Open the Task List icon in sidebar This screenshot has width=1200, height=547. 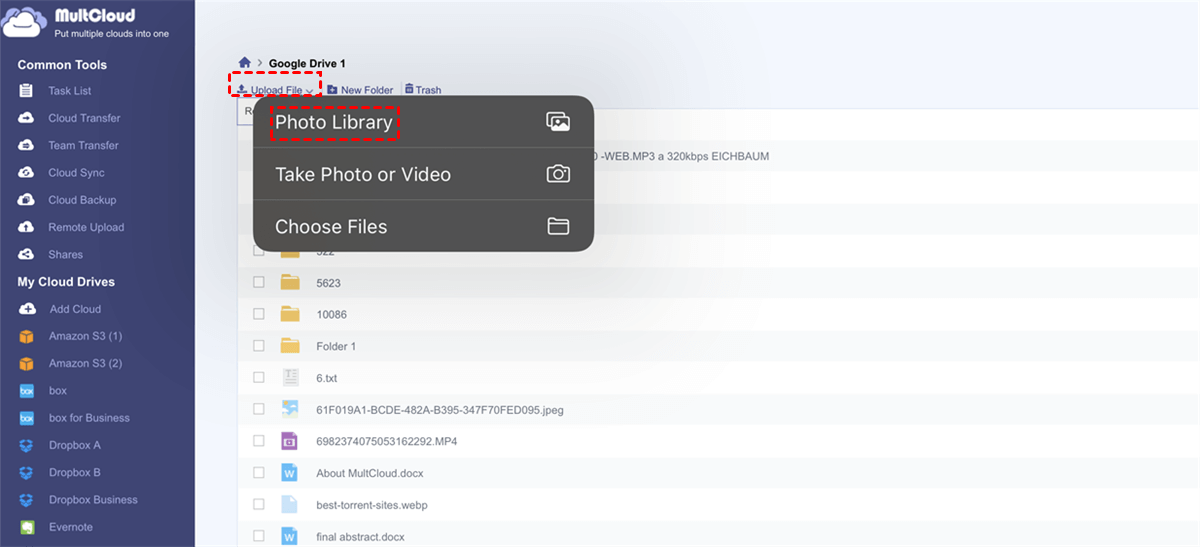click(28, 91)
